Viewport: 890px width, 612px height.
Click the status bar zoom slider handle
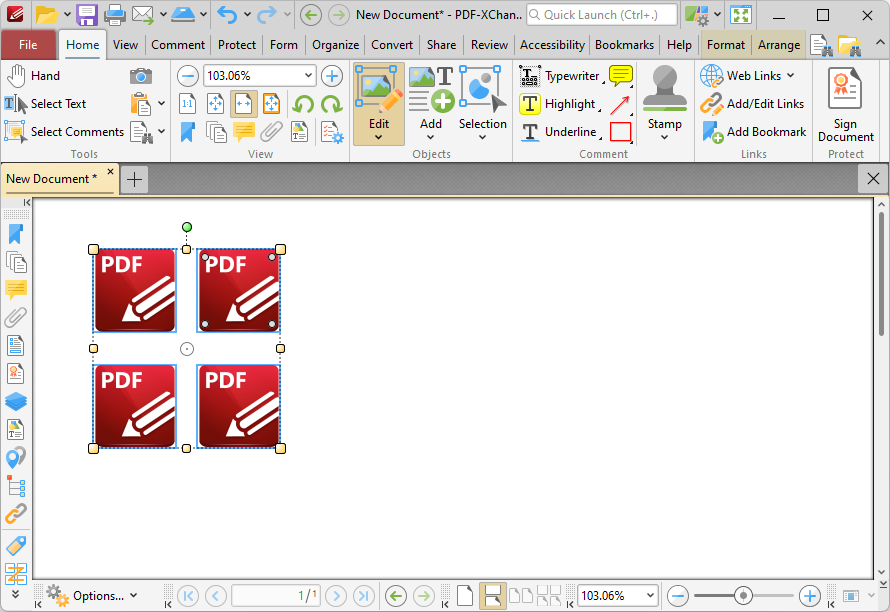point(743,596)
